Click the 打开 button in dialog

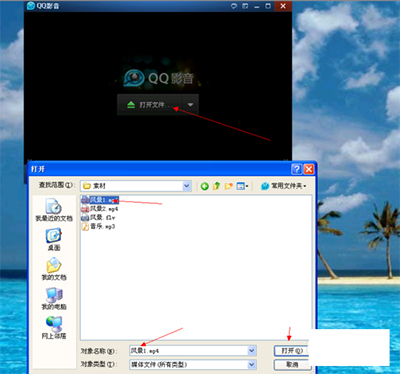tap(292, 351)
